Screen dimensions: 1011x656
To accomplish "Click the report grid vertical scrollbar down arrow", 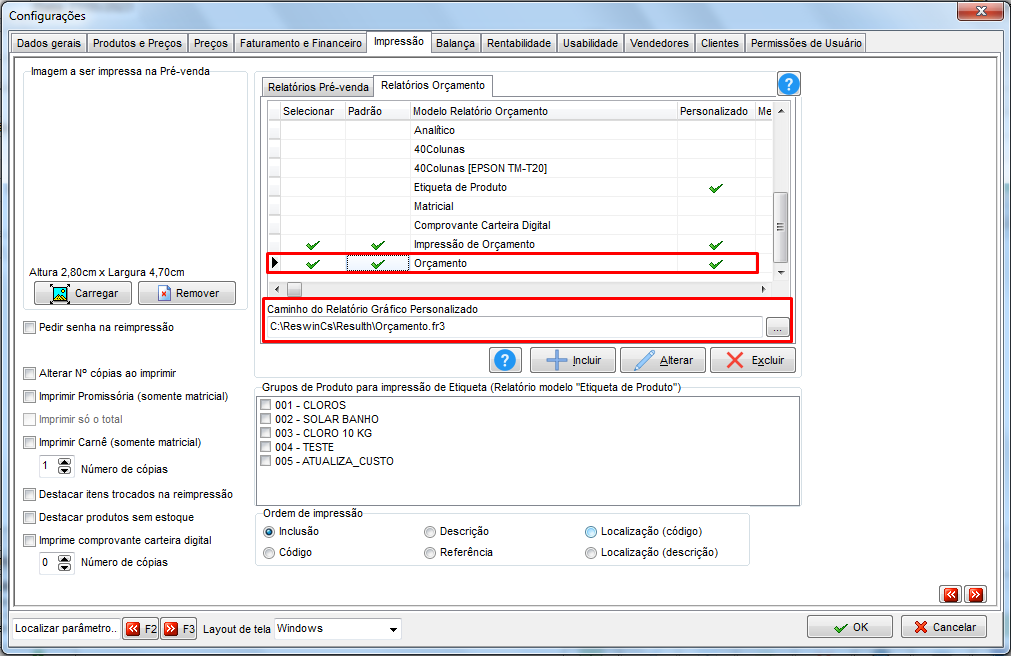I will click(781, 273).
